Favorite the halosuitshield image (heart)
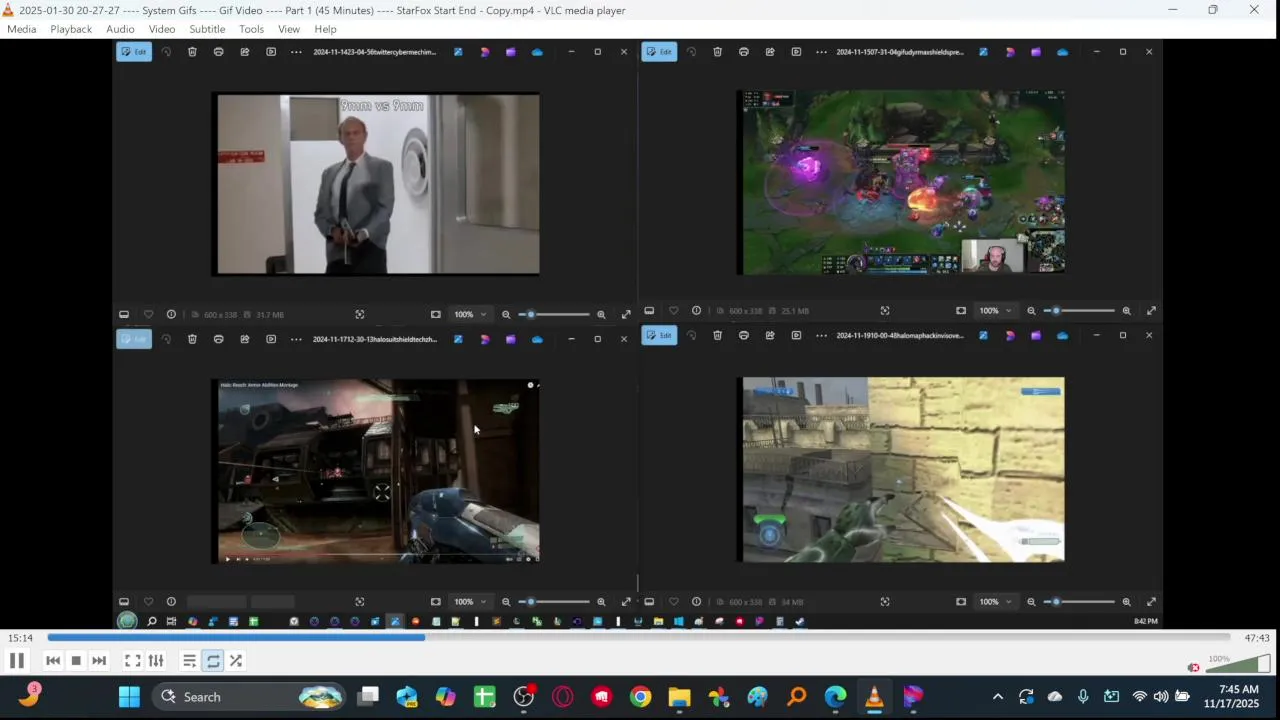The width and height of the screenshot is (1280, 720). point(148,601)
